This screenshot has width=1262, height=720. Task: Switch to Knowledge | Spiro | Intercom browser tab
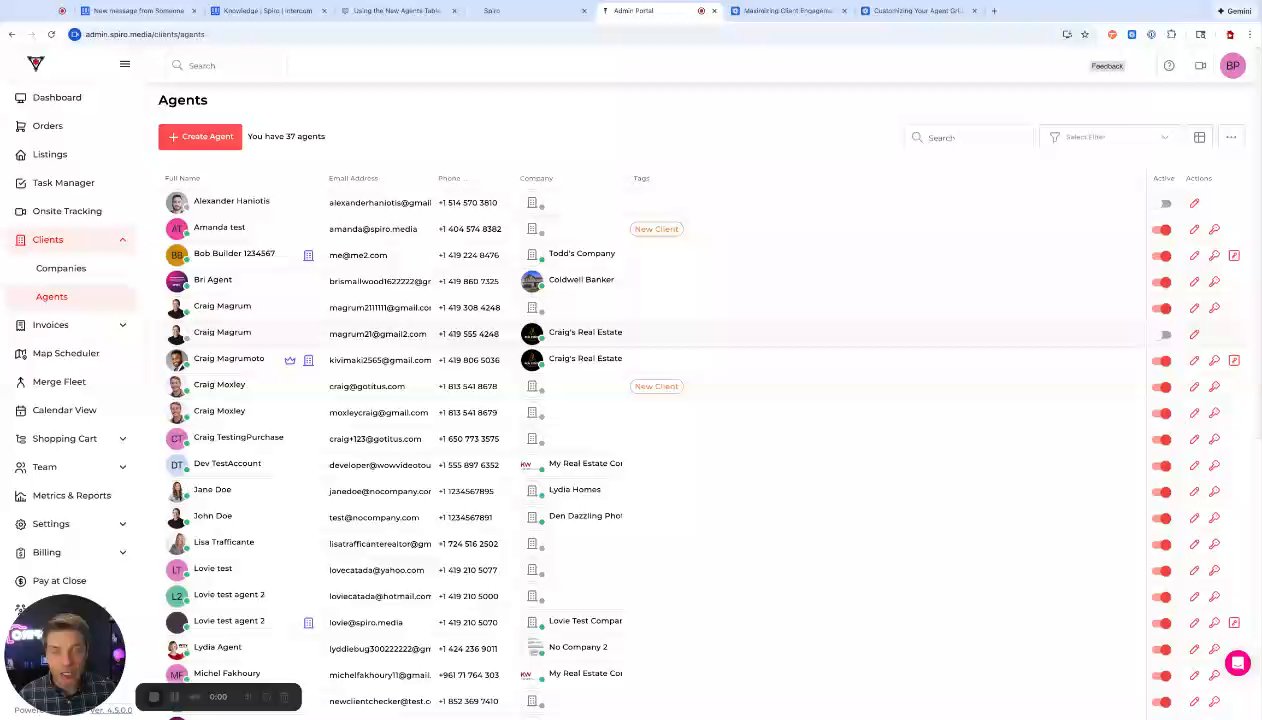[268, 11]
